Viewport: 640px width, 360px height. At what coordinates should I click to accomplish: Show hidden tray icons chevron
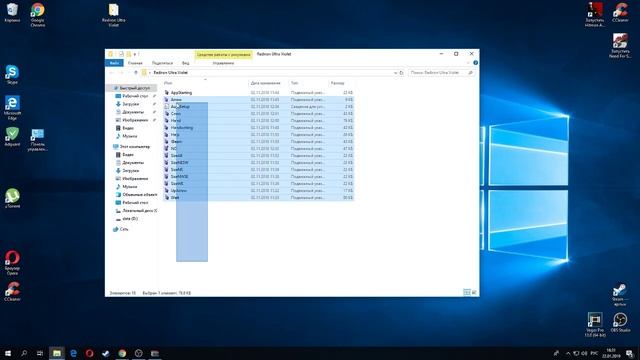pos(568,353)
